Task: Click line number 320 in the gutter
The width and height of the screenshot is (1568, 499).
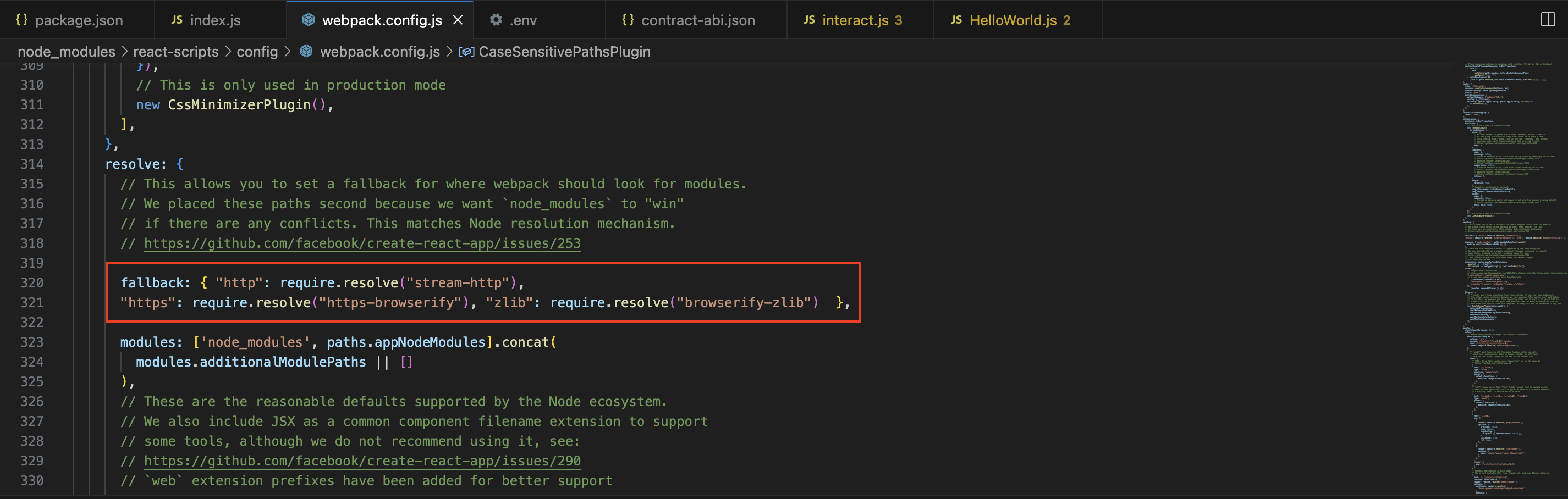Action: click(32, 283)
